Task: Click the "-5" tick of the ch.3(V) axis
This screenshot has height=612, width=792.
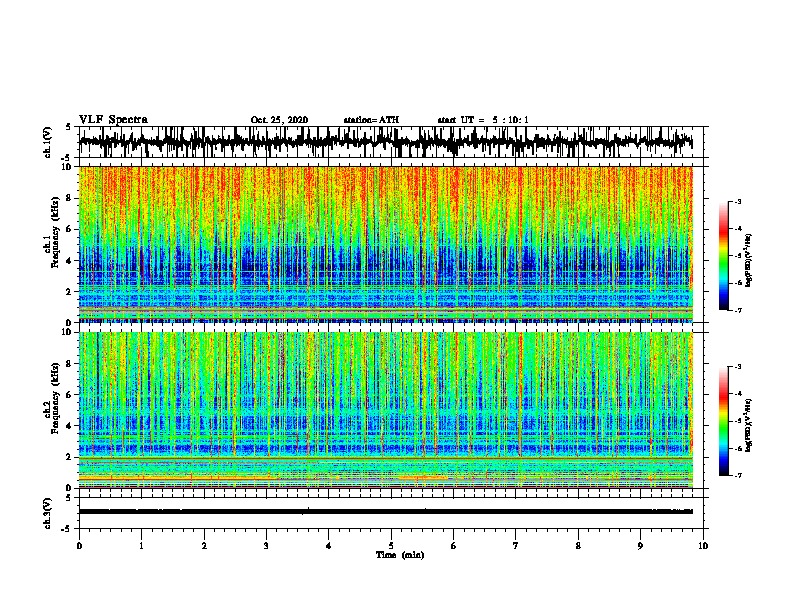Action: point(68,529)
